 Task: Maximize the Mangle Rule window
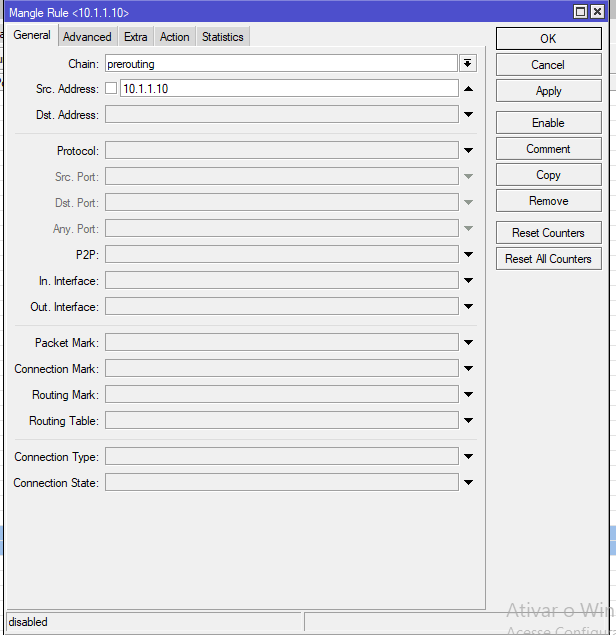pos(580,11)
